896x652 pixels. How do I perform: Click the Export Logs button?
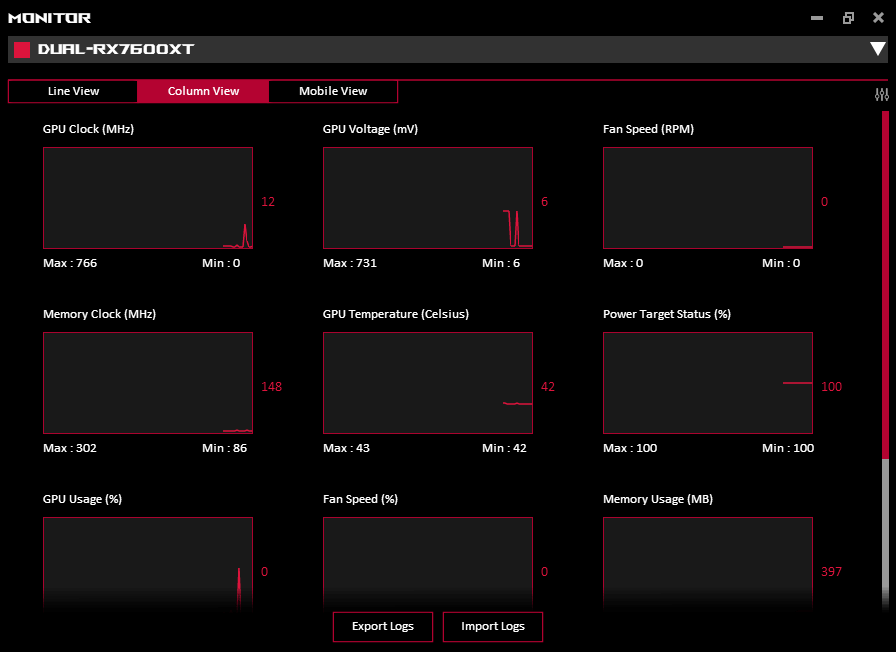(382, 627)
